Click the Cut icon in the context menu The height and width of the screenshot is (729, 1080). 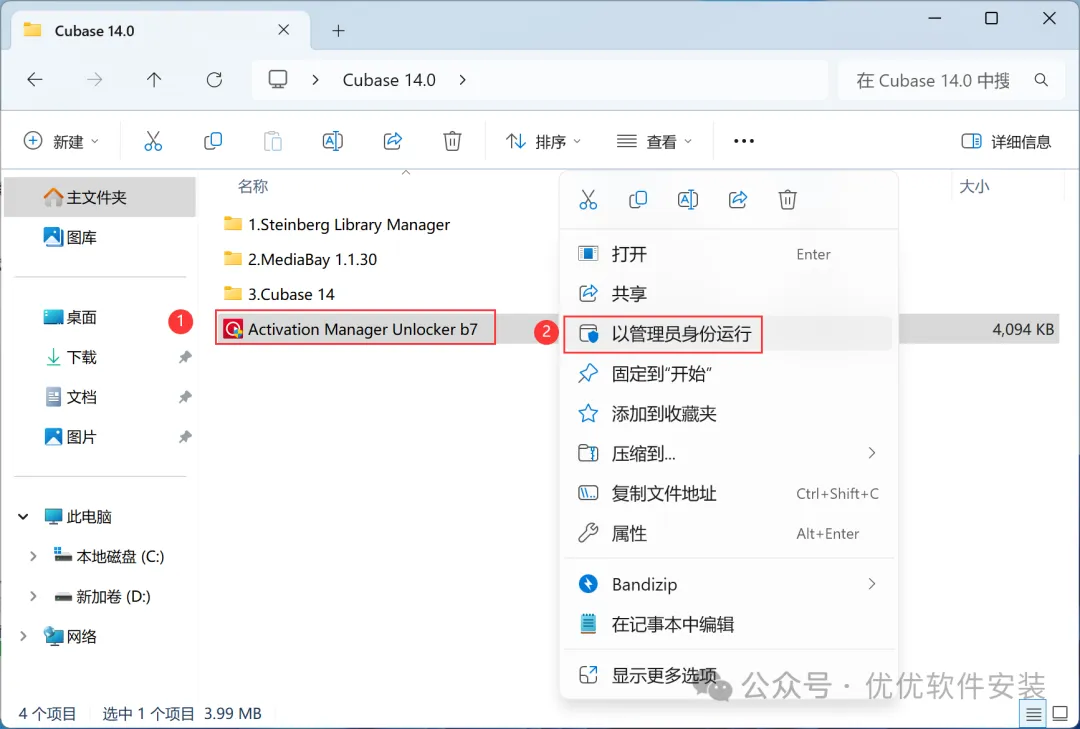click(588, 200)
